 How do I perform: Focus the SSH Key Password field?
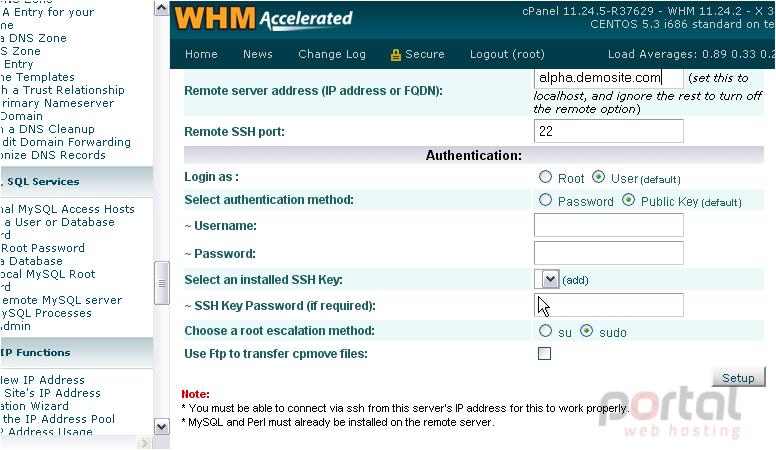[x=609, y=305]
